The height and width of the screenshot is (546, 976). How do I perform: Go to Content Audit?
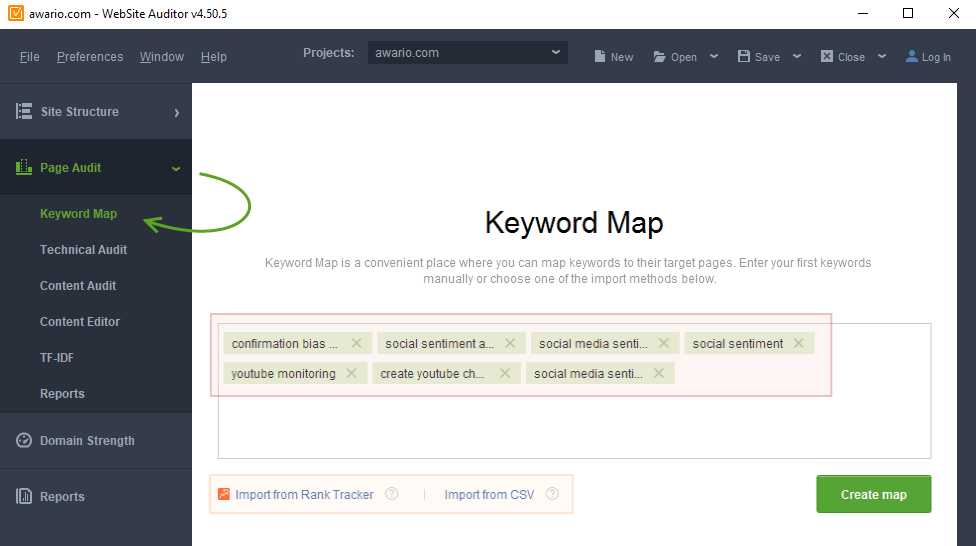coord(78,286)
